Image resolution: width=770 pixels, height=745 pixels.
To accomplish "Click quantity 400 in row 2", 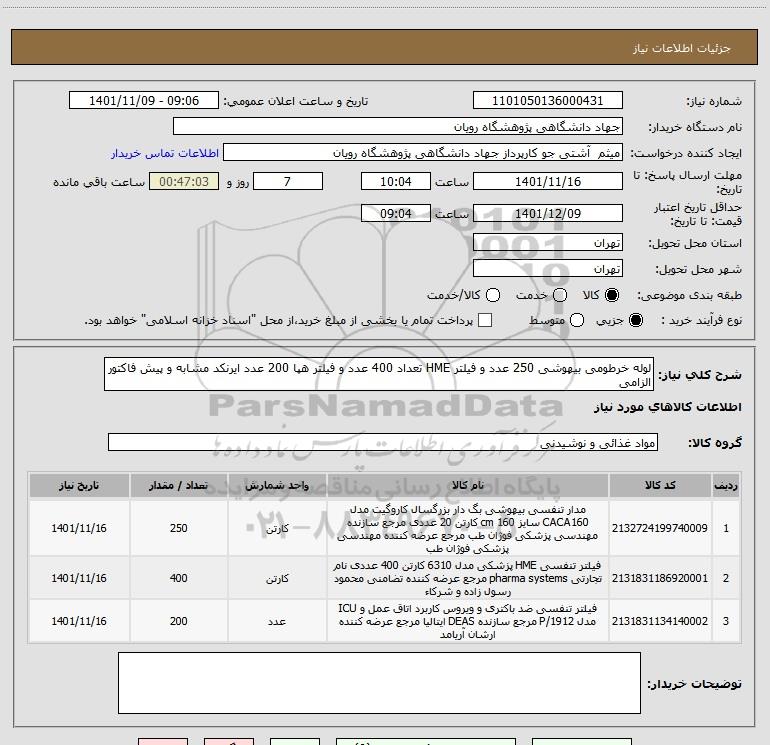I will click(x=179, y=578).
